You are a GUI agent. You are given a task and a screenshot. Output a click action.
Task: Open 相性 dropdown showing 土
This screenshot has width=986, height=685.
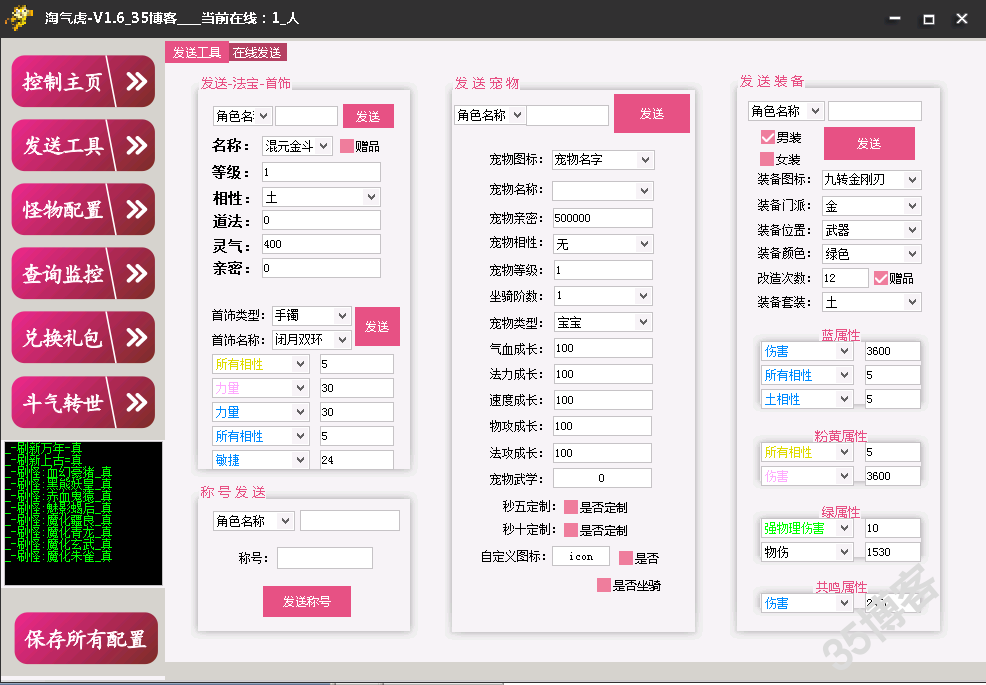click(321, 198)
